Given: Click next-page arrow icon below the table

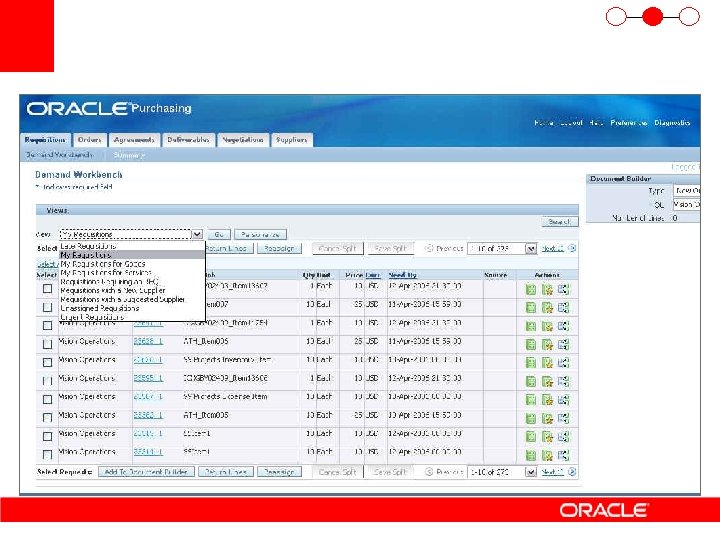Looking at the screenshot, I should click(572, 472).
